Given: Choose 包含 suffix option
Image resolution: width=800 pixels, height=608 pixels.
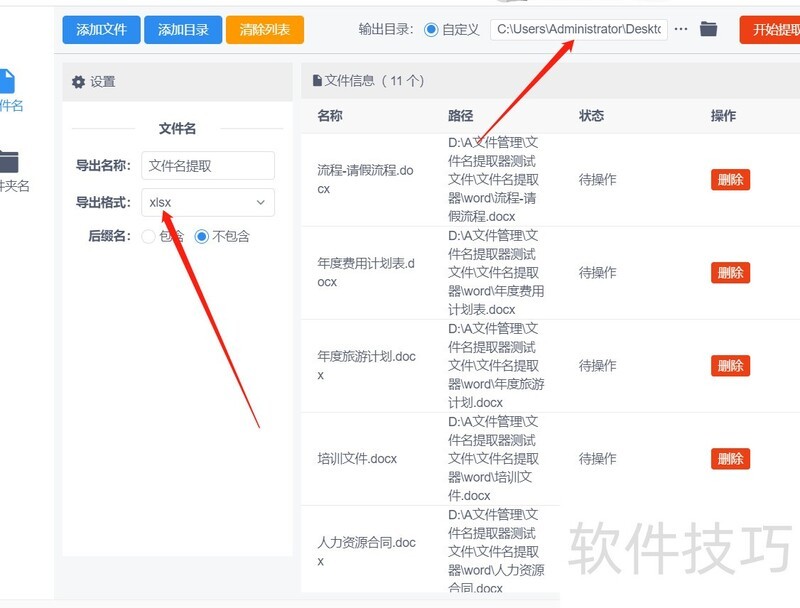Looking at the screenshot, I should (x=149, y=237).
